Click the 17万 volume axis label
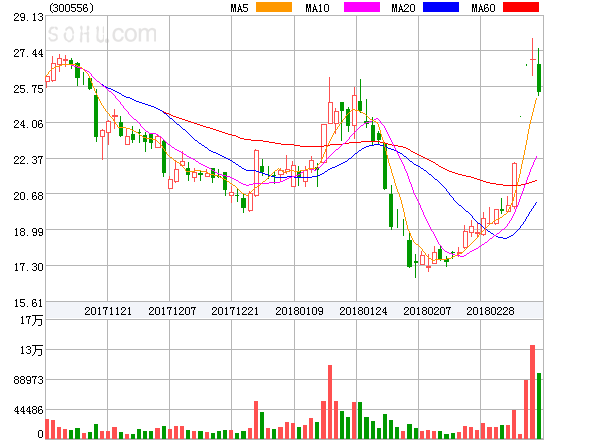Screen dimensions: 600x440 pos(31,320)
